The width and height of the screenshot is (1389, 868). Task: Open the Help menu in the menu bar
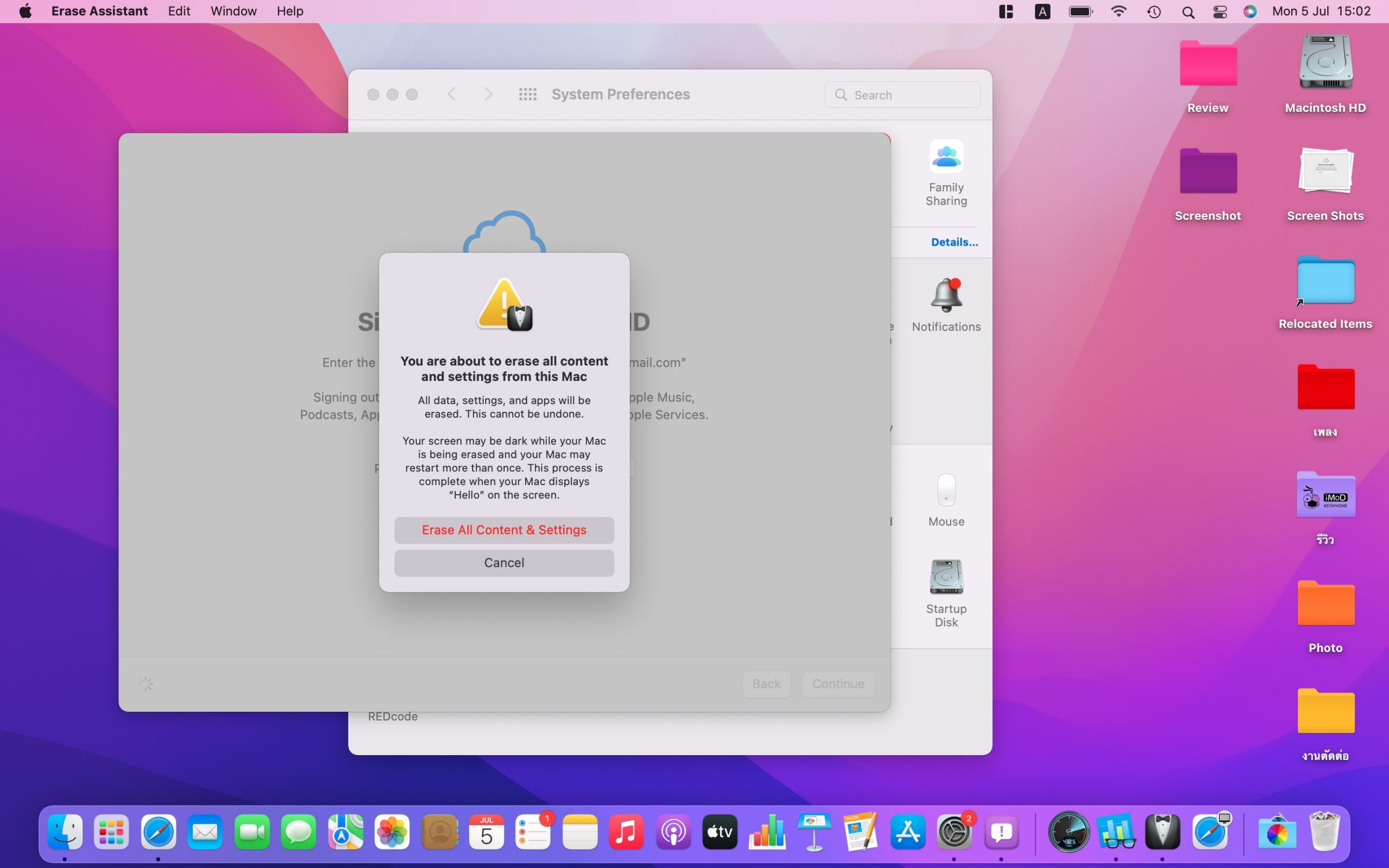click(289, 11)
